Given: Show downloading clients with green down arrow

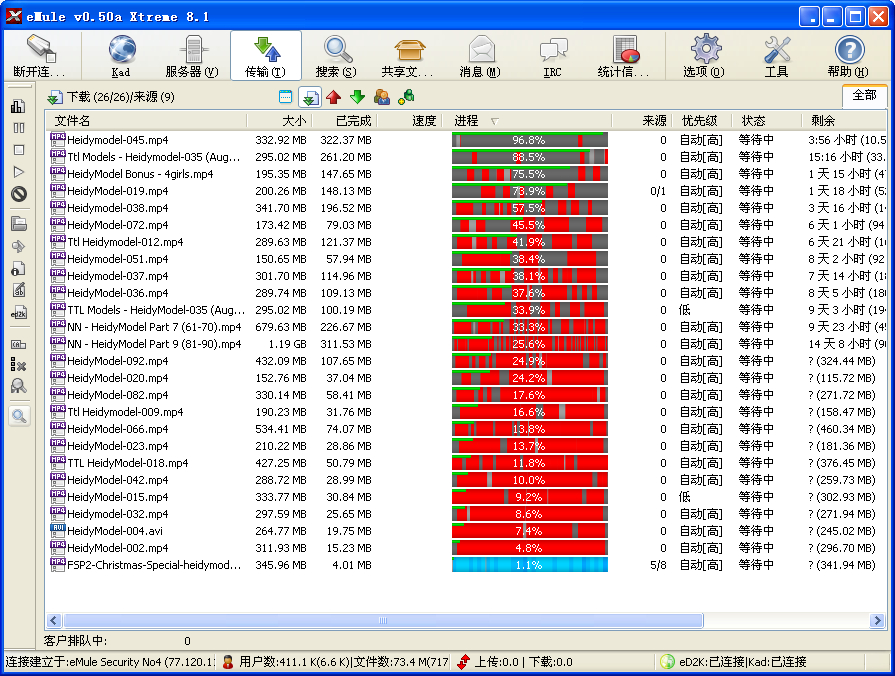Looking at the screenshot, I should click(x=358, y=97).
